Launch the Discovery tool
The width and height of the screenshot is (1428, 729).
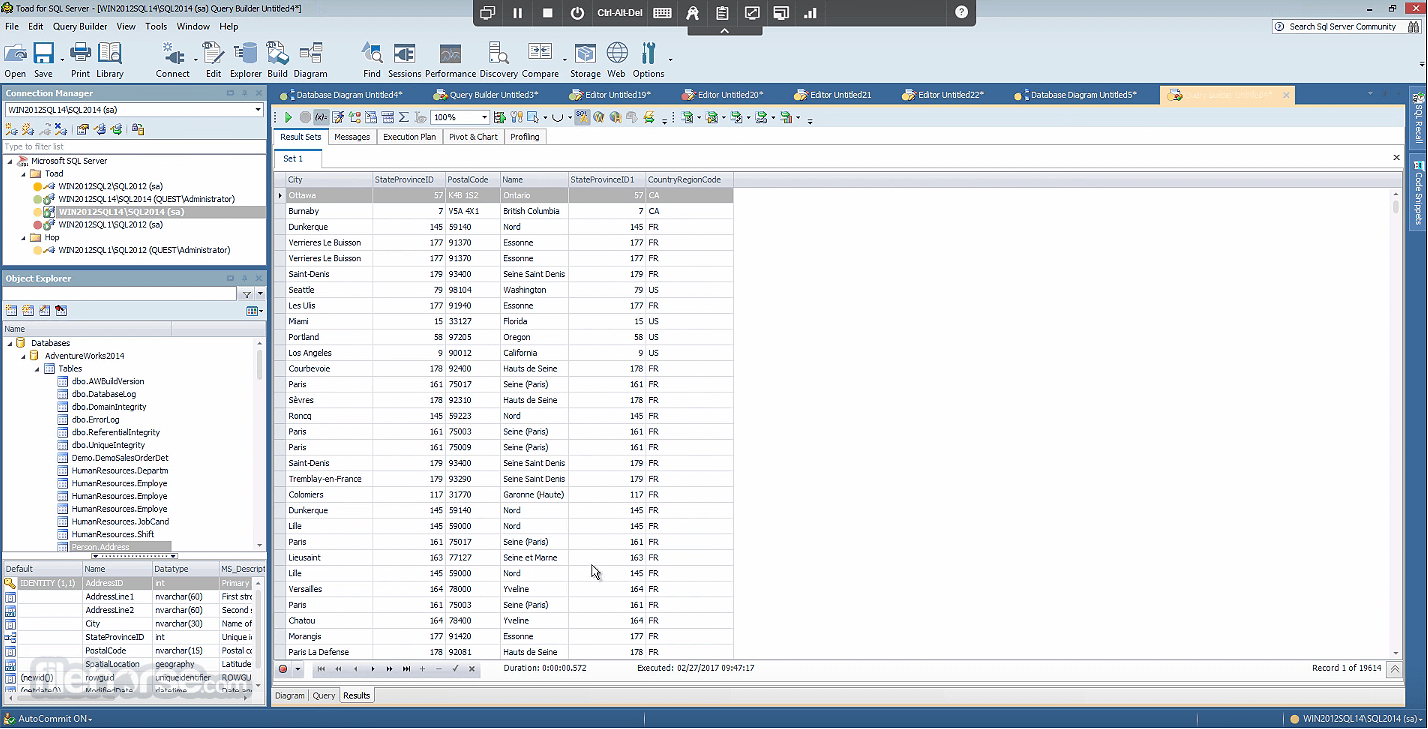pos(499,59)
